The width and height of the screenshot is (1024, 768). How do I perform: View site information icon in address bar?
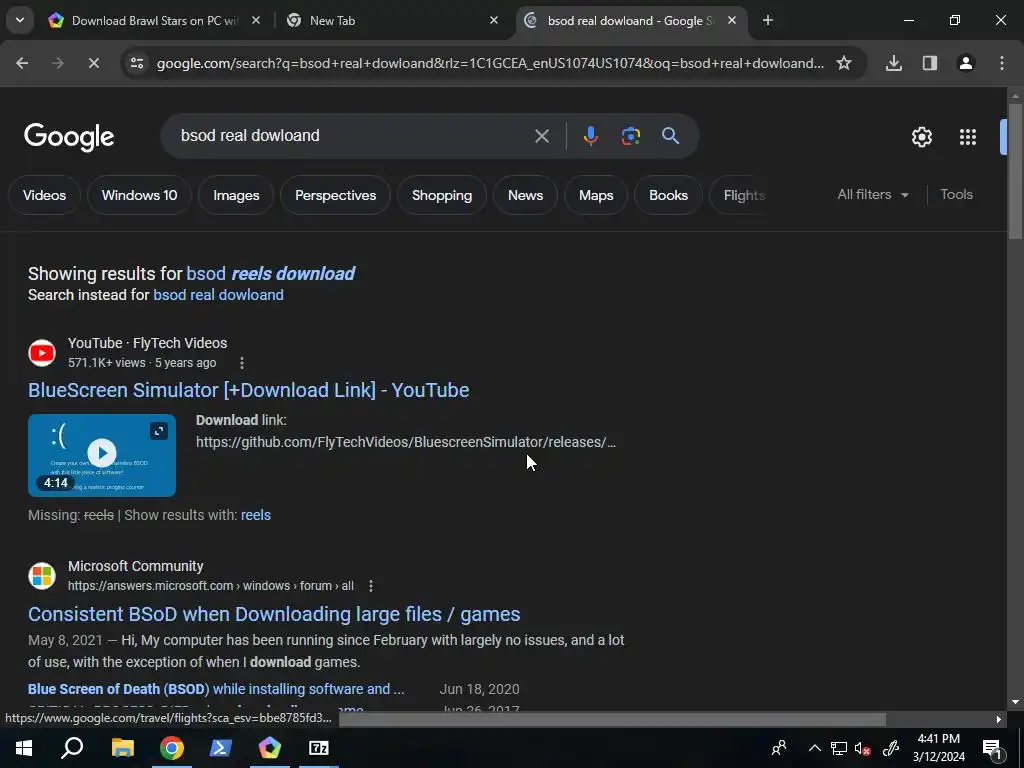click(x=137, y=63)
